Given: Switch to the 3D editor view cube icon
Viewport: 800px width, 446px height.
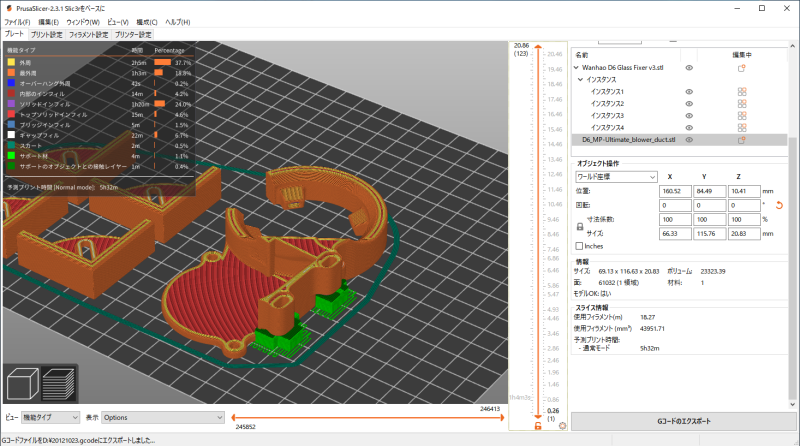Looking at the screenshot, I should click(x=22, y=384).
